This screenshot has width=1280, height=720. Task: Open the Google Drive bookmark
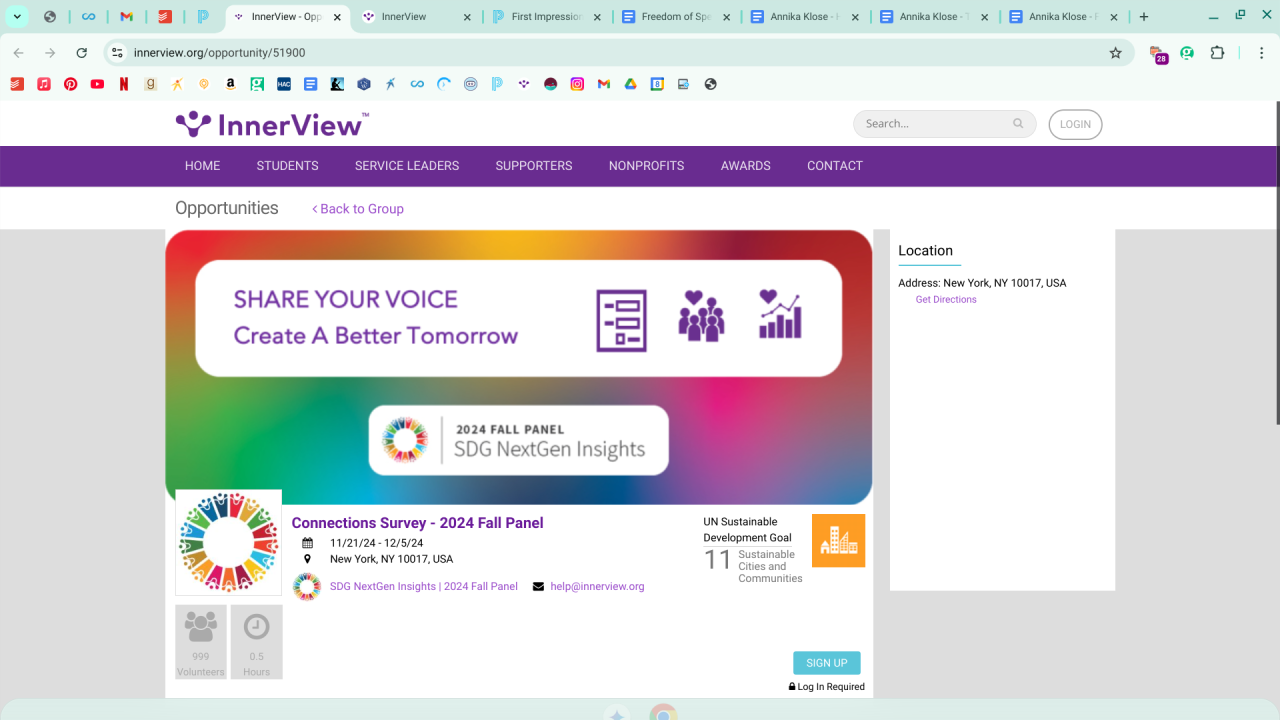(631, 84)
